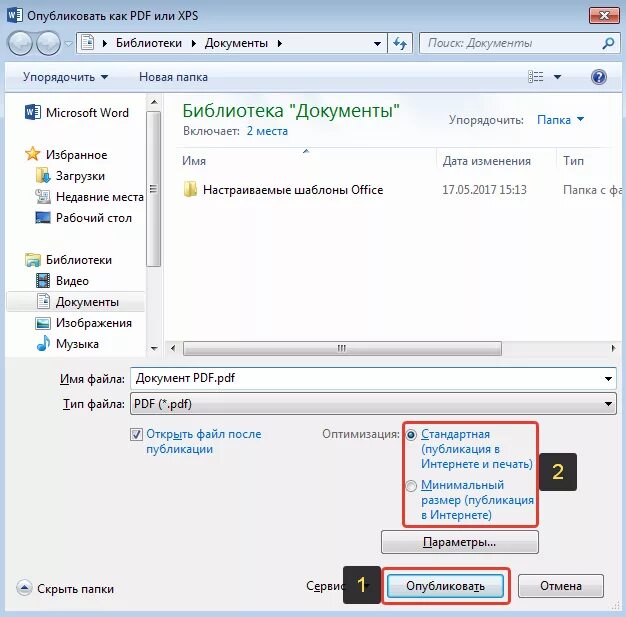Select Рабочий стол in the sidebar
This screenshot has width=626, height=617.
(x=94, y=218)
